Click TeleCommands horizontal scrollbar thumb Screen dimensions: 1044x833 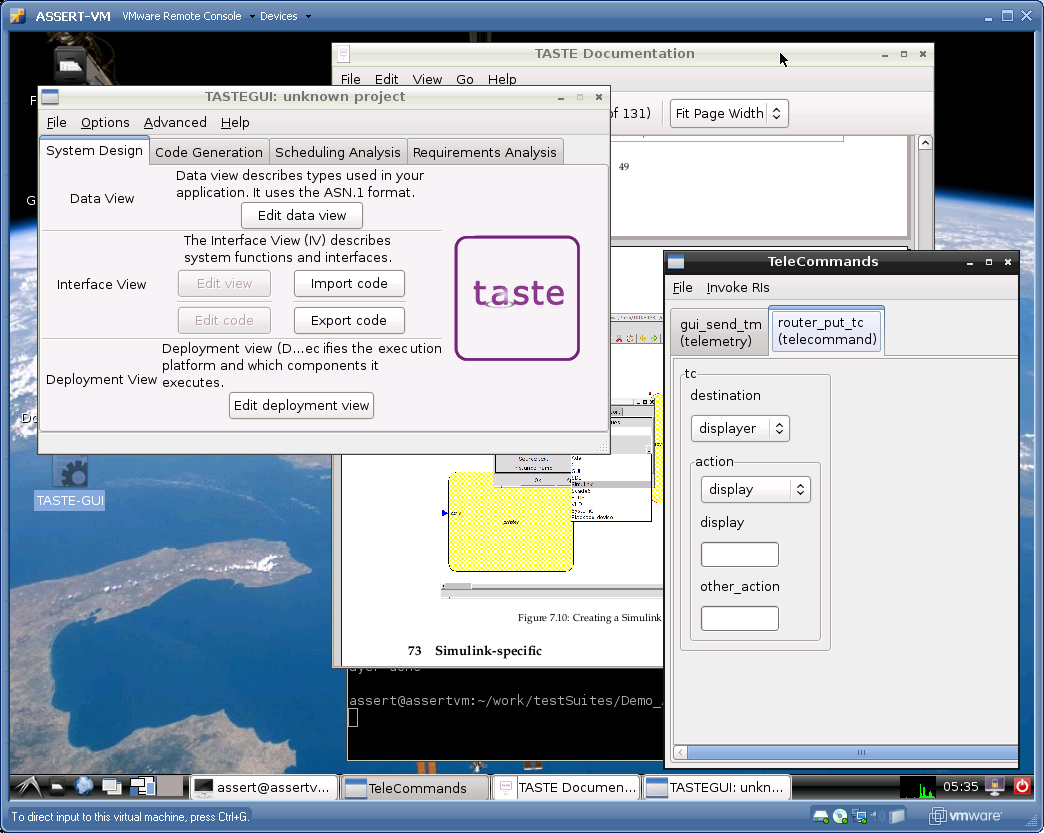pos(853,752)
